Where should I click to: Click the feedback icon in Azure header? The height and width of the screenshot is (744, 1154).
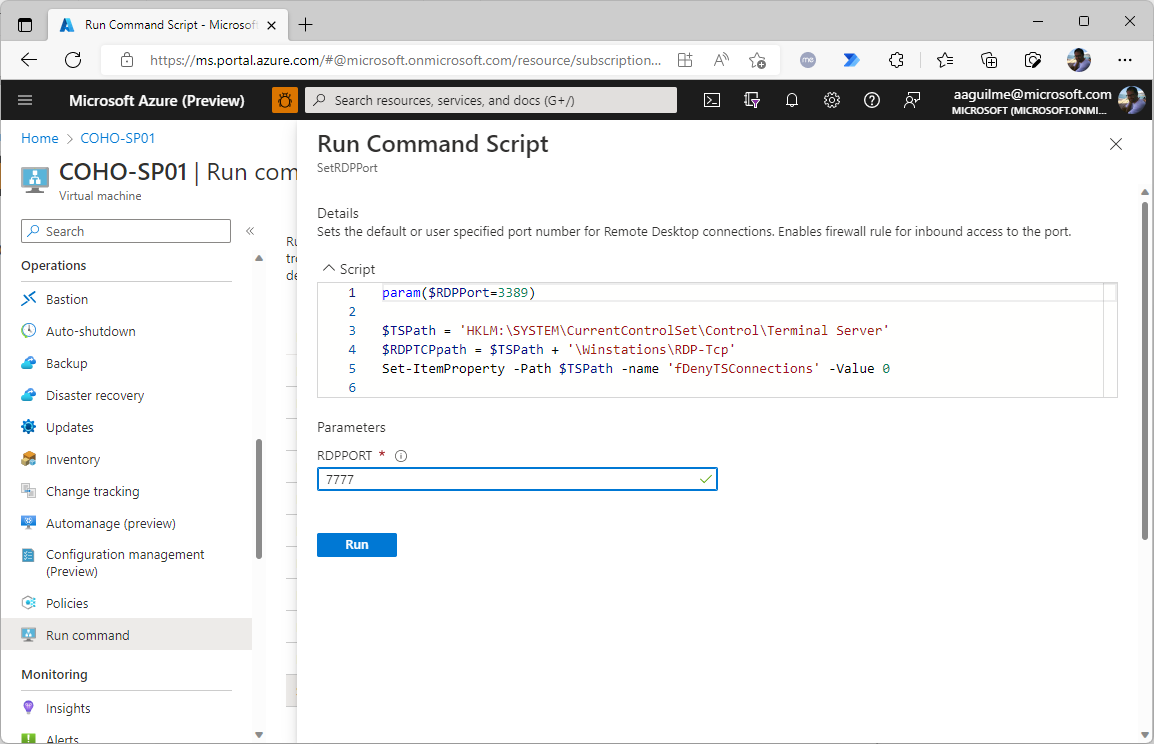pyautogui.click(x=912, y=100)
